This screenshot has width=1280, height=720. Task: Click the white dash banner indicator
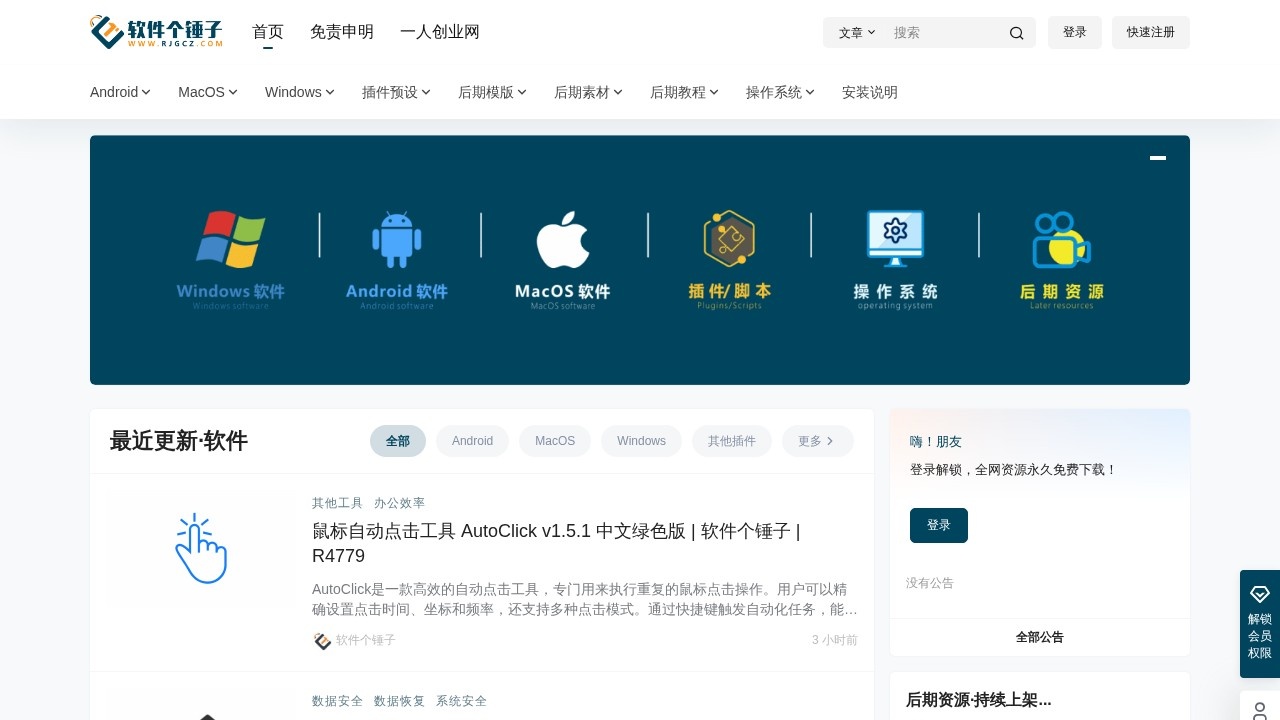point(1158,158)
